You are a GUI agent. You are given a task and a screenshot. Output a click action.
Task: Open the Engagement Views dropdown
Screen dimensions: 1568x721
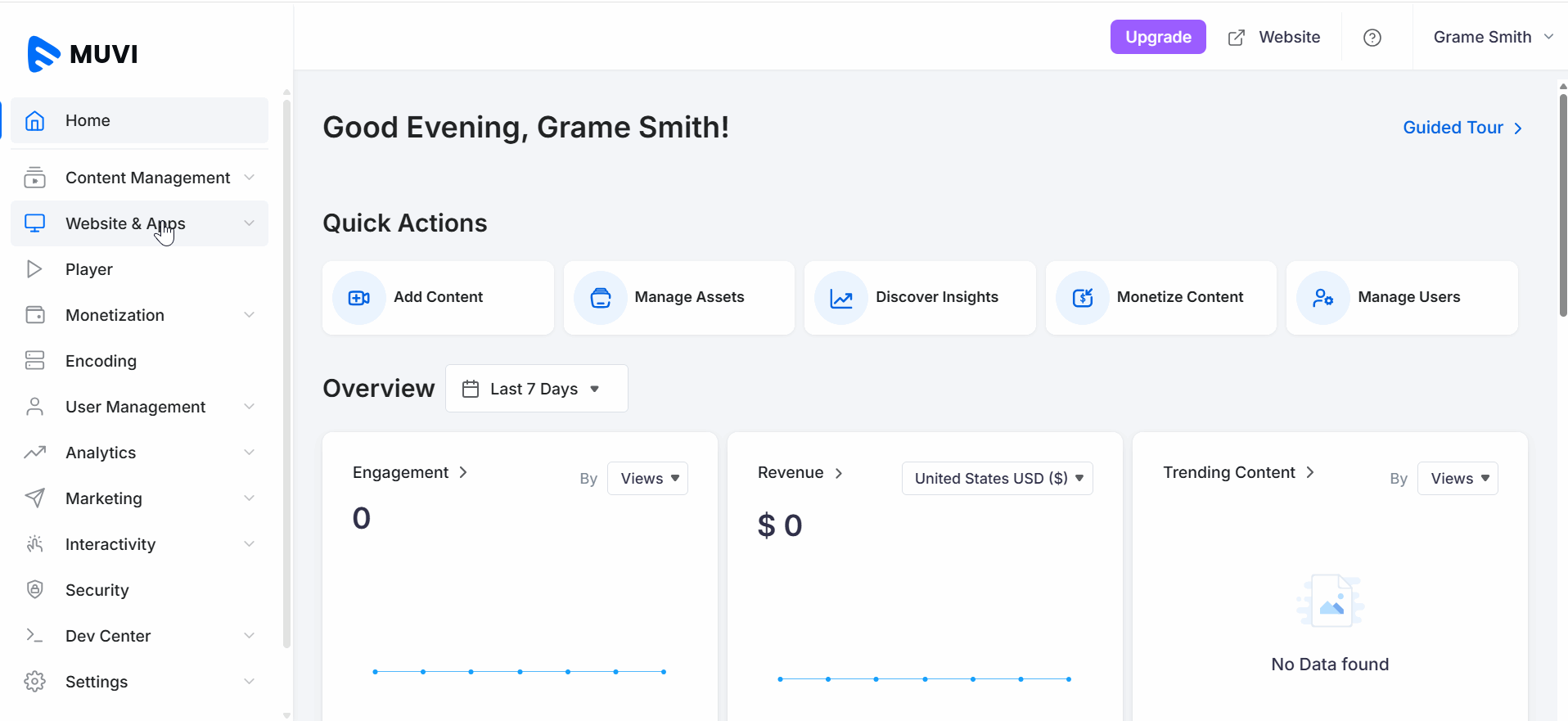click(x=647, y=479)
